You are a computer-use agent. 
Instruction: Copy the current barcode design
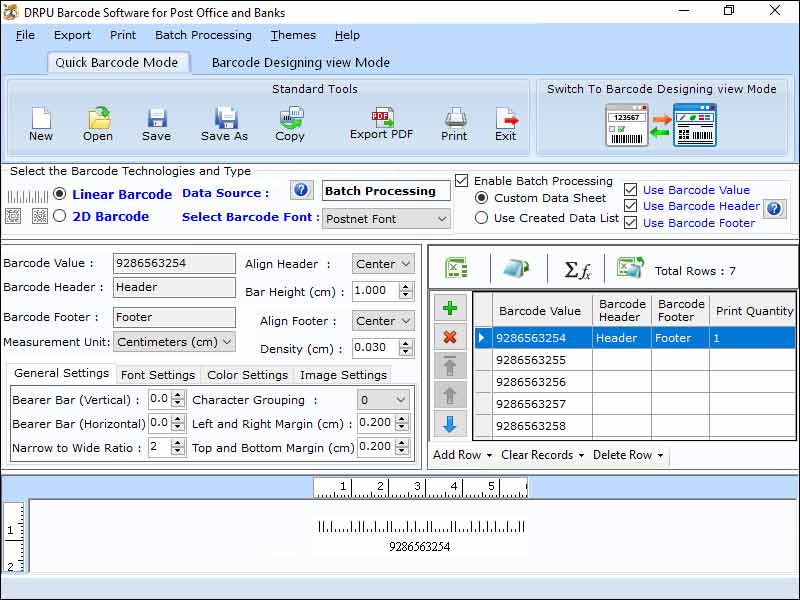pyautogui.click(x=290, y=122)
